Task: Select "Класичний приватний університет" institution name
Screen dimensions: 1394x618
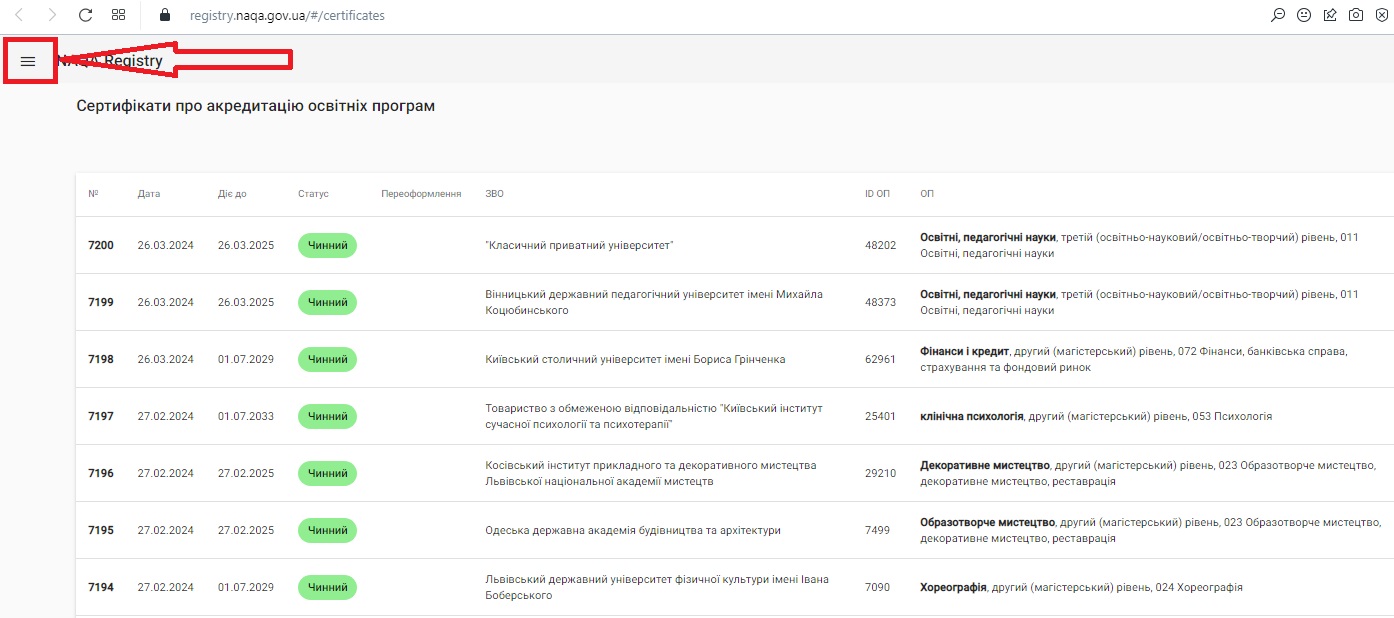Action: point(579,245)
